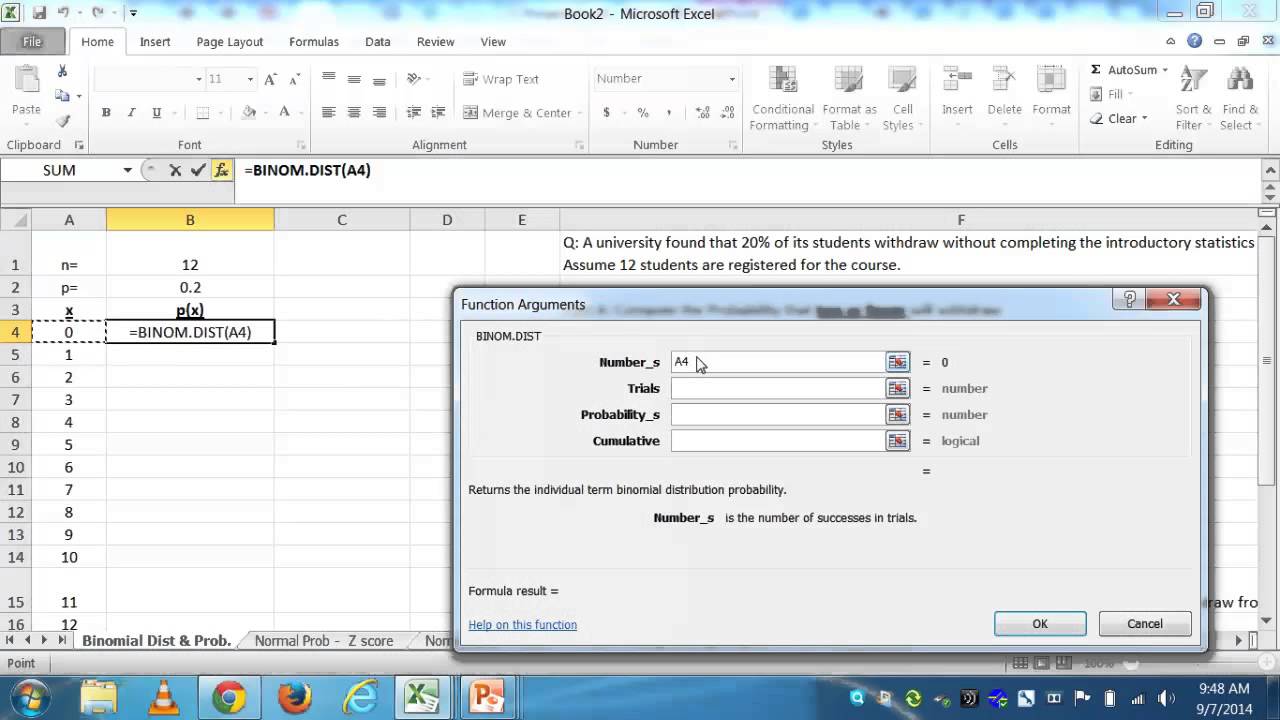Click Cancel in Function Arguments dialog
The width and height of the screenshot is (1280, 720).
tap(1145, 624)
